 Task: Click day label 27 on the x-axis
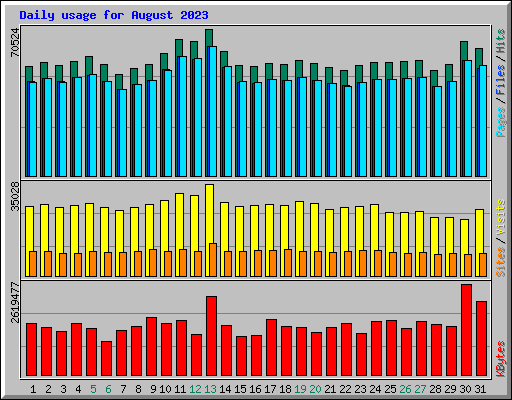[x=420, y=389]
